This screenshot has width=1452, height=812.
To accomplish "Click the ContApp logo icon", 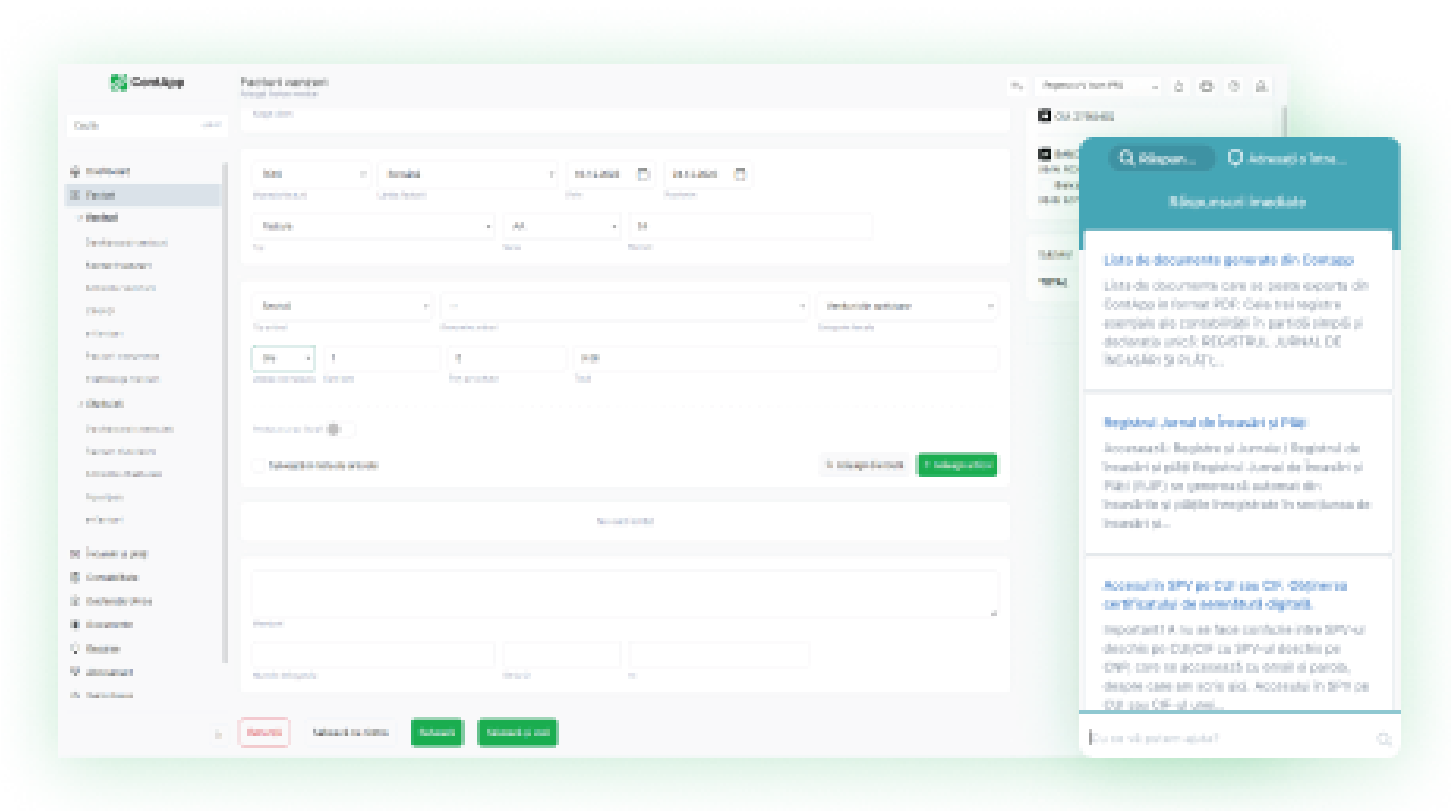I will pos(118,83).
